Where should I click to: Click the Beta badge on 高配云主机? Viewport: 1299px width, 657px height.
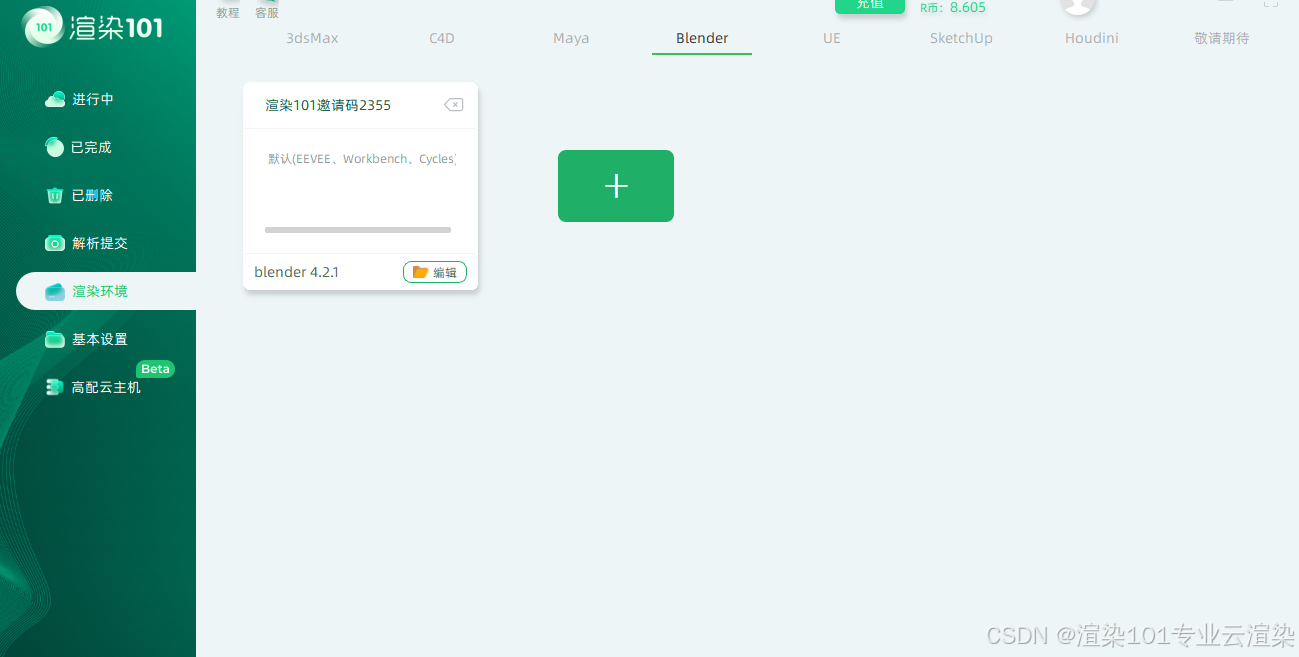pos(155,369)
